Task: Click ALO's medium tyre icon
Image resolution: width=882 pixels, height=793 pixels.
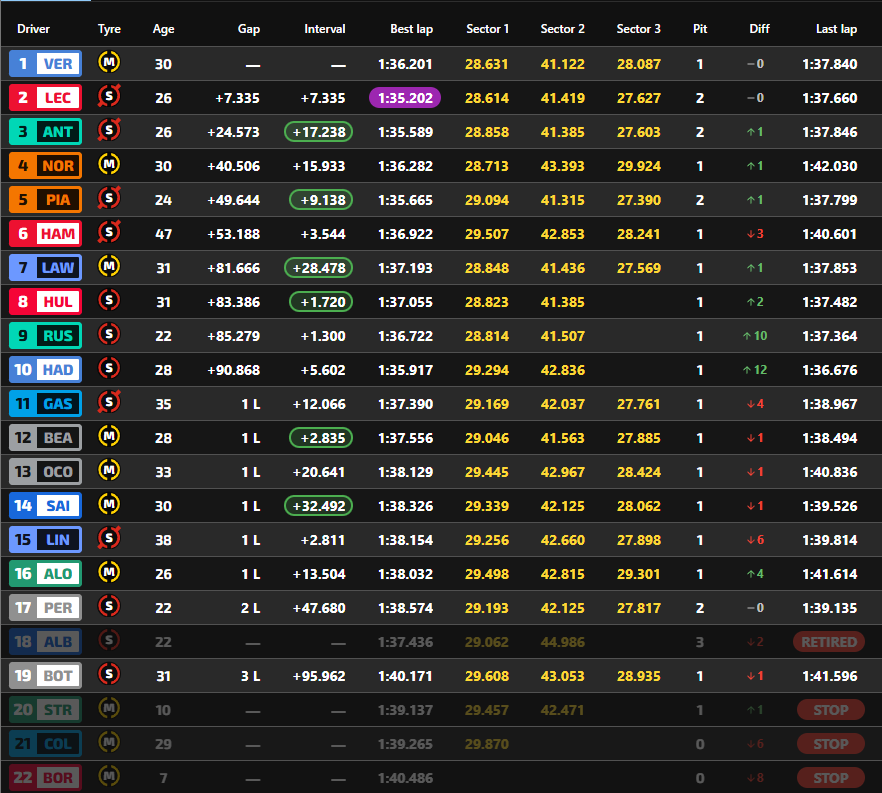Action: pyautogui.click(x=109, y=572)
